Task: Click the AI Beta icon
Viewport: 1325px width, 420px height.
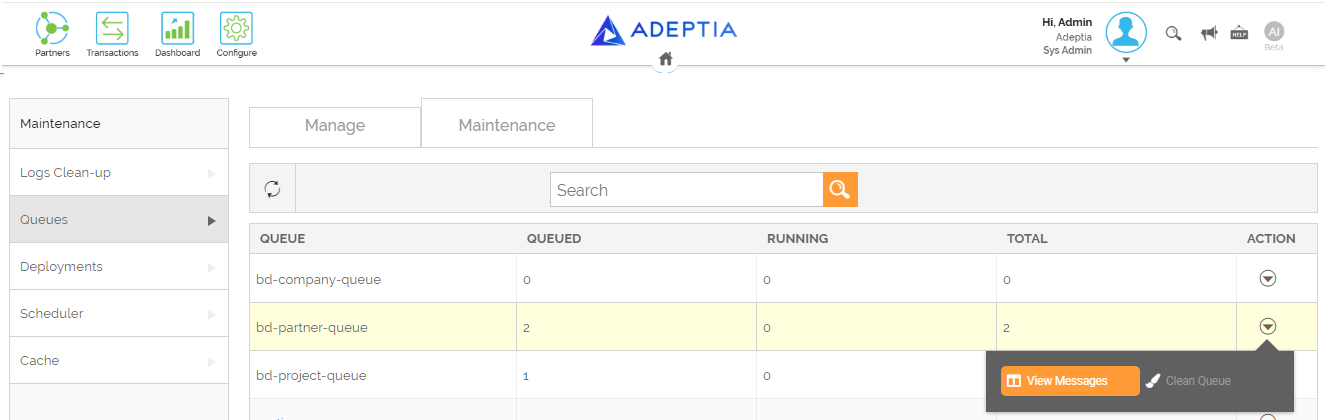Action: coord(1274,32)
